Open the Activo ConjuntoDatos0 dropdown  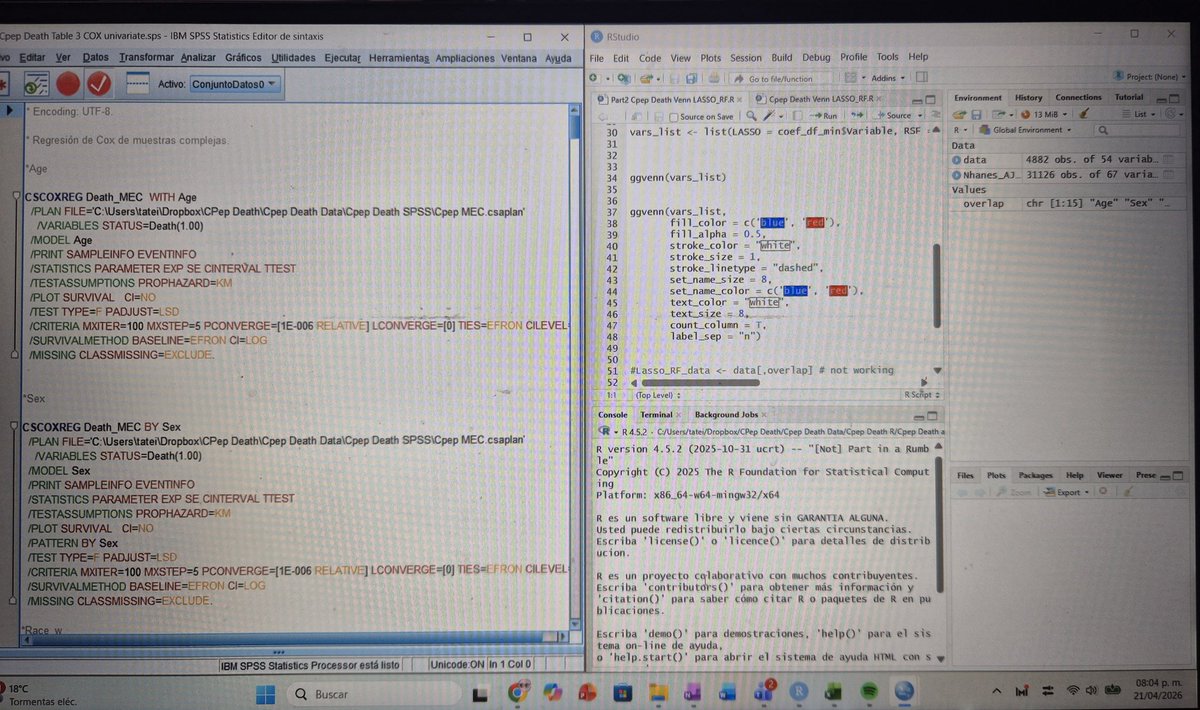[234, 84]
